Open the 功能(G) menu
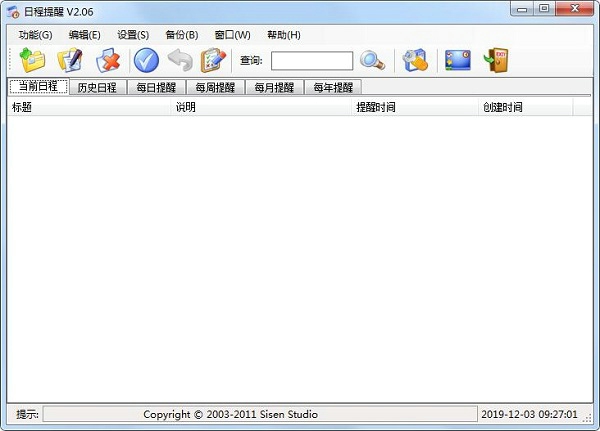 coord(35,35)
